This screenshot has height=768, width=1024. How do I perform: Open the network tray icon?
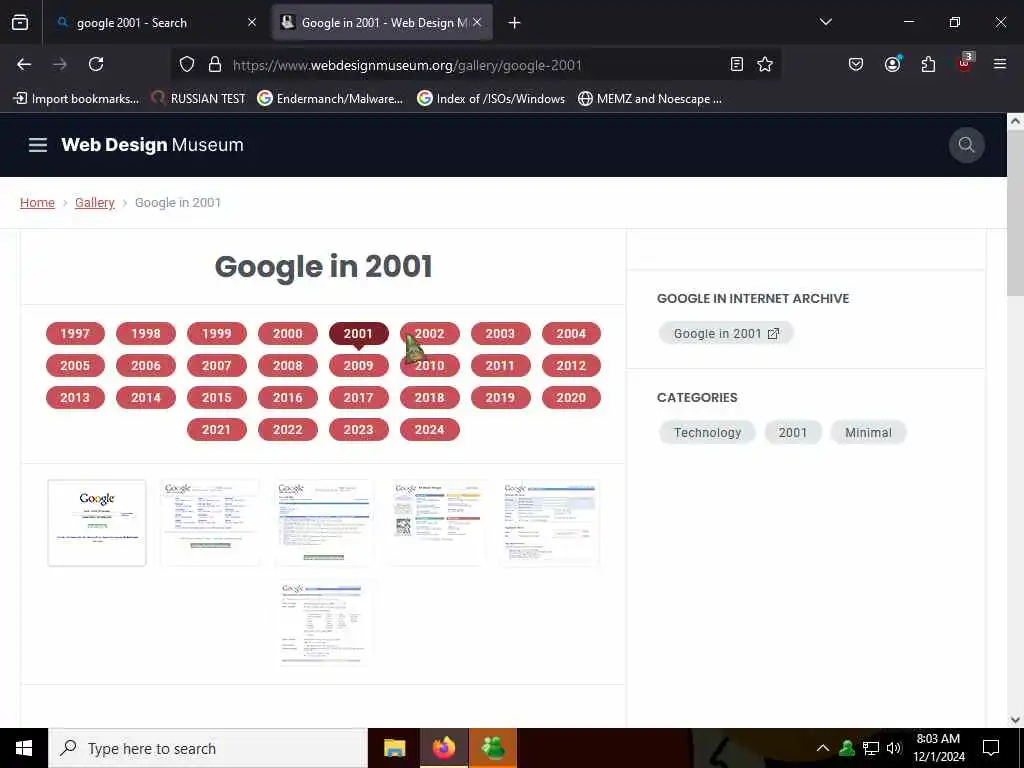point(871,748)
